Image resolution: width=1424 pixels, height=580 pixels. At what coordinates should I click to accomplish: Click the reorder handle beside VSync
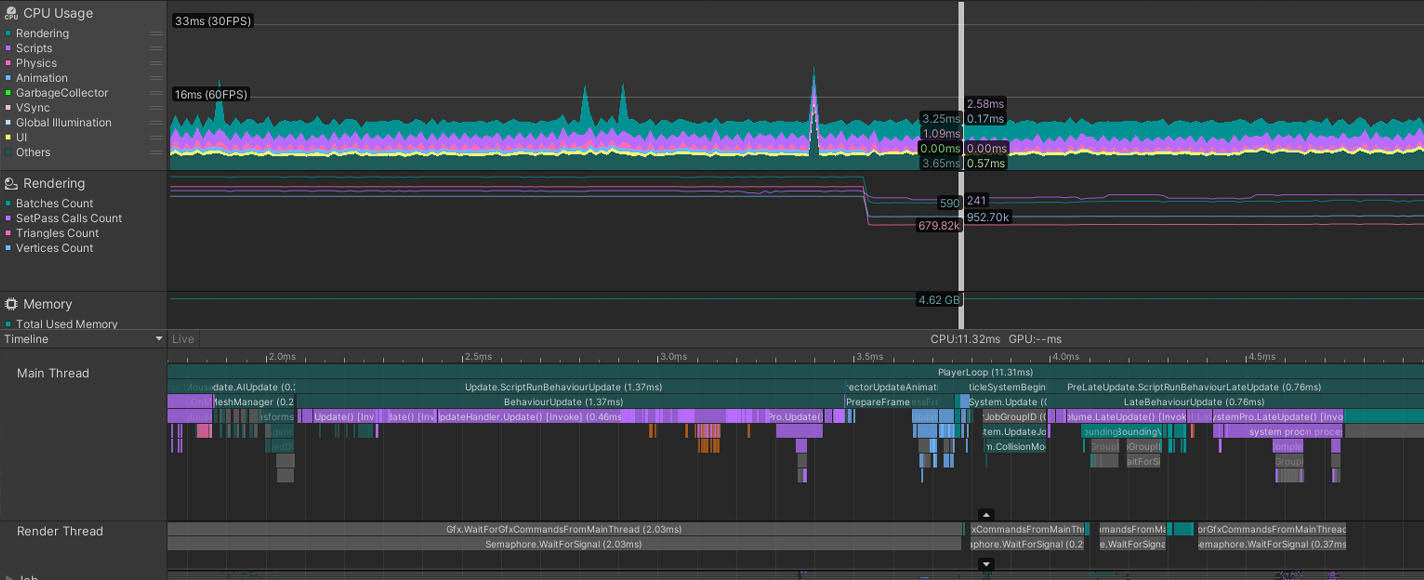[156, 108]
